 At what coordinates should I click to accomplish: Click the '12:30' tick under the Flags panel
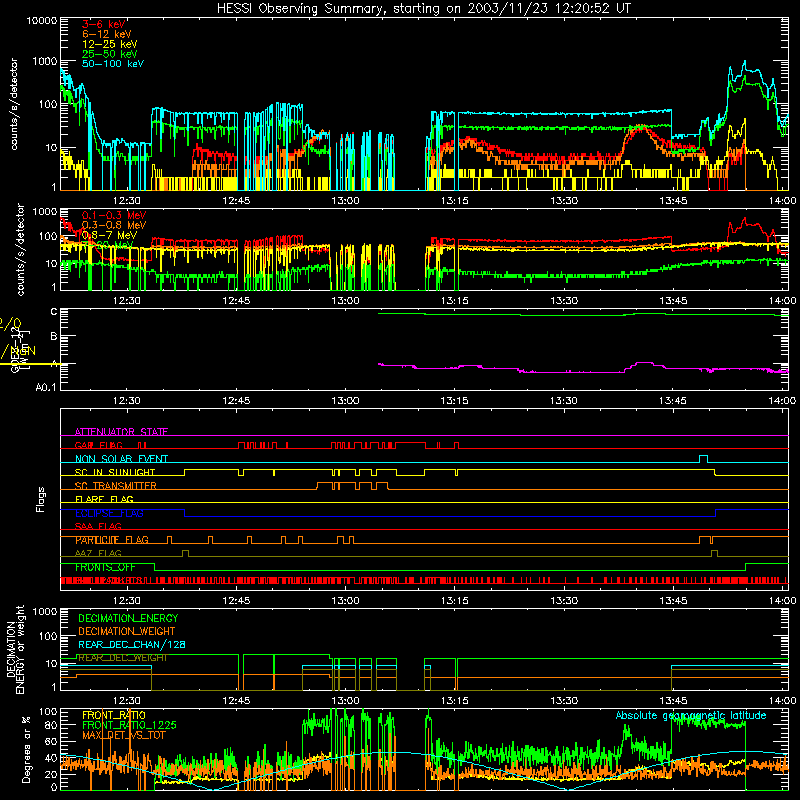[127, 601]
